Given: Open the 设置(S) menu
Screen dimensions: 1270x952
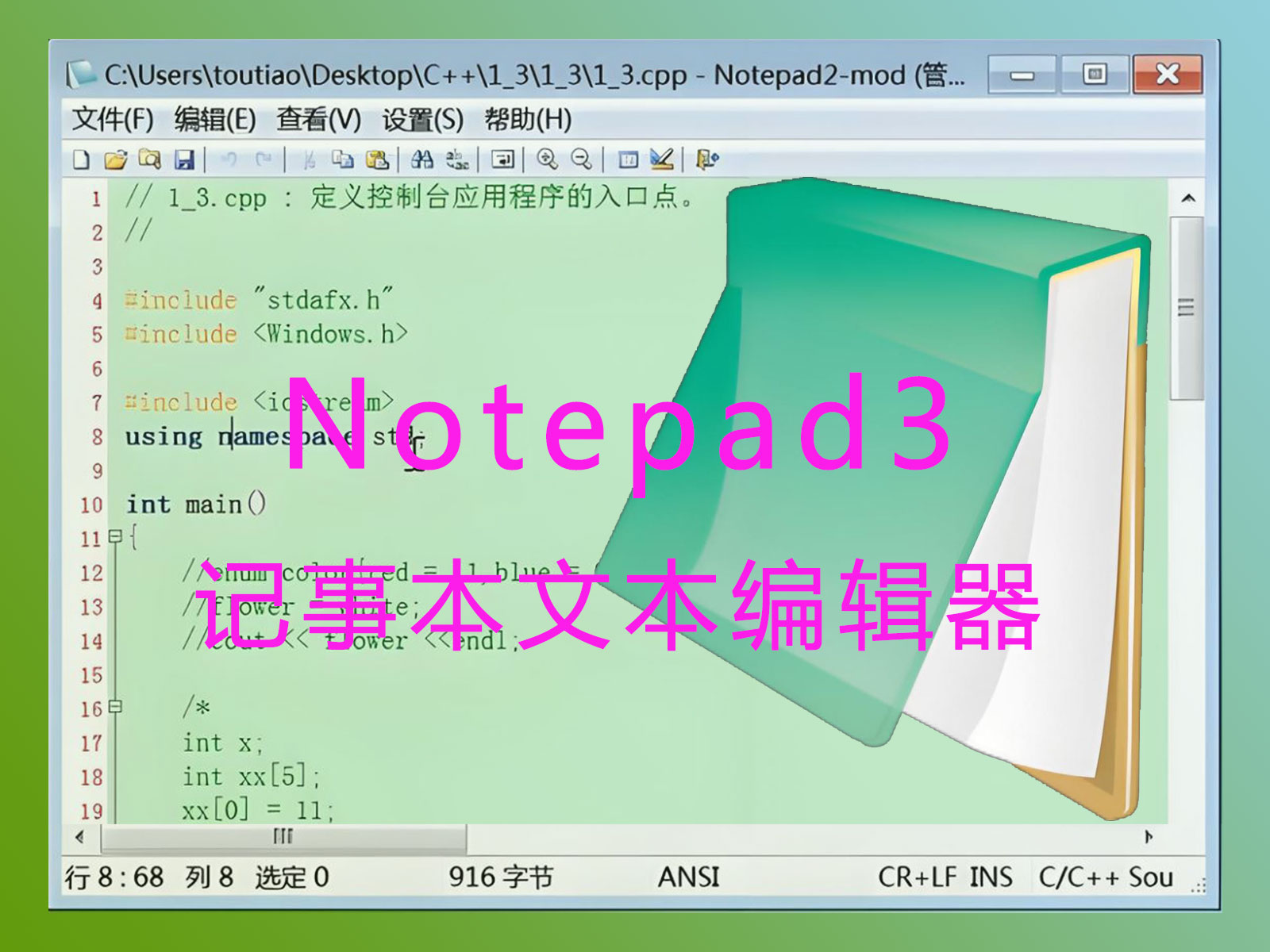Looking at the screenshot, I should tap(422, 120).
